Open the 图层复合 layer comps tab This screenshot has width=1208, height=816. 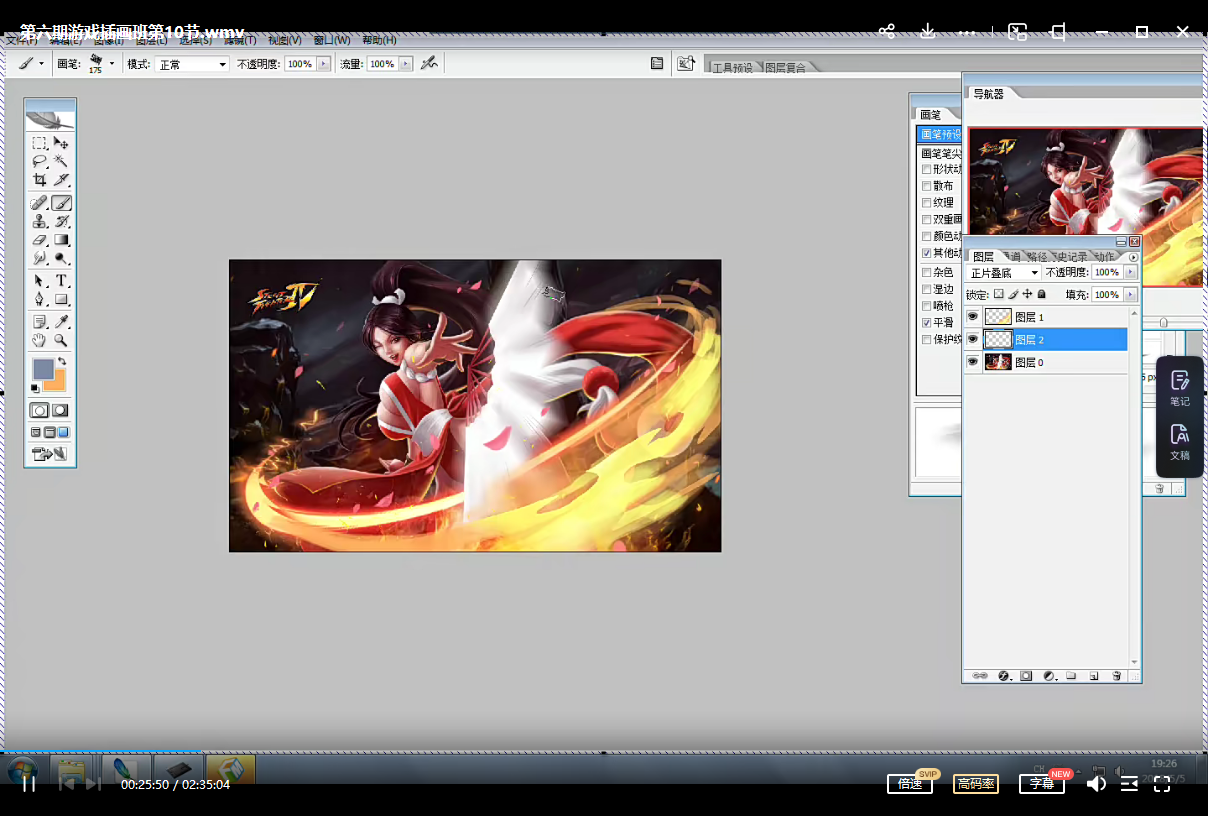click(786, 68)
